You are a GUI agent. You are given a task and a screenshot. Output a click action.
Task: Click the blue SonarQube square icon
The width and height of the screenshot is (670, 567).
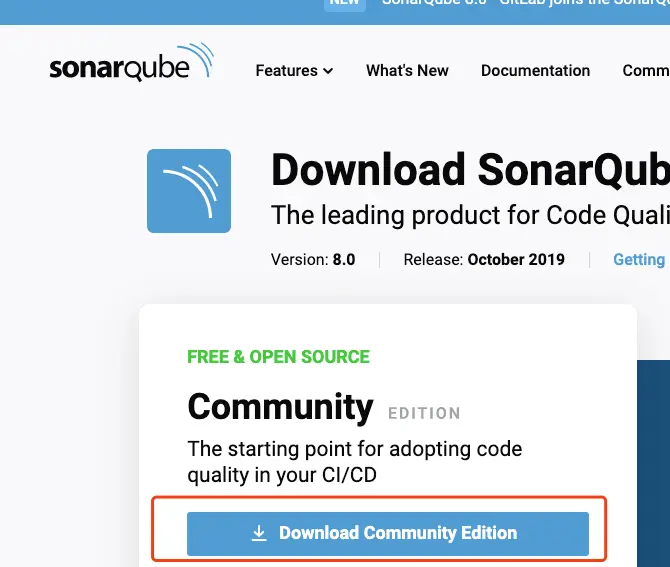[x=189, y=191]
